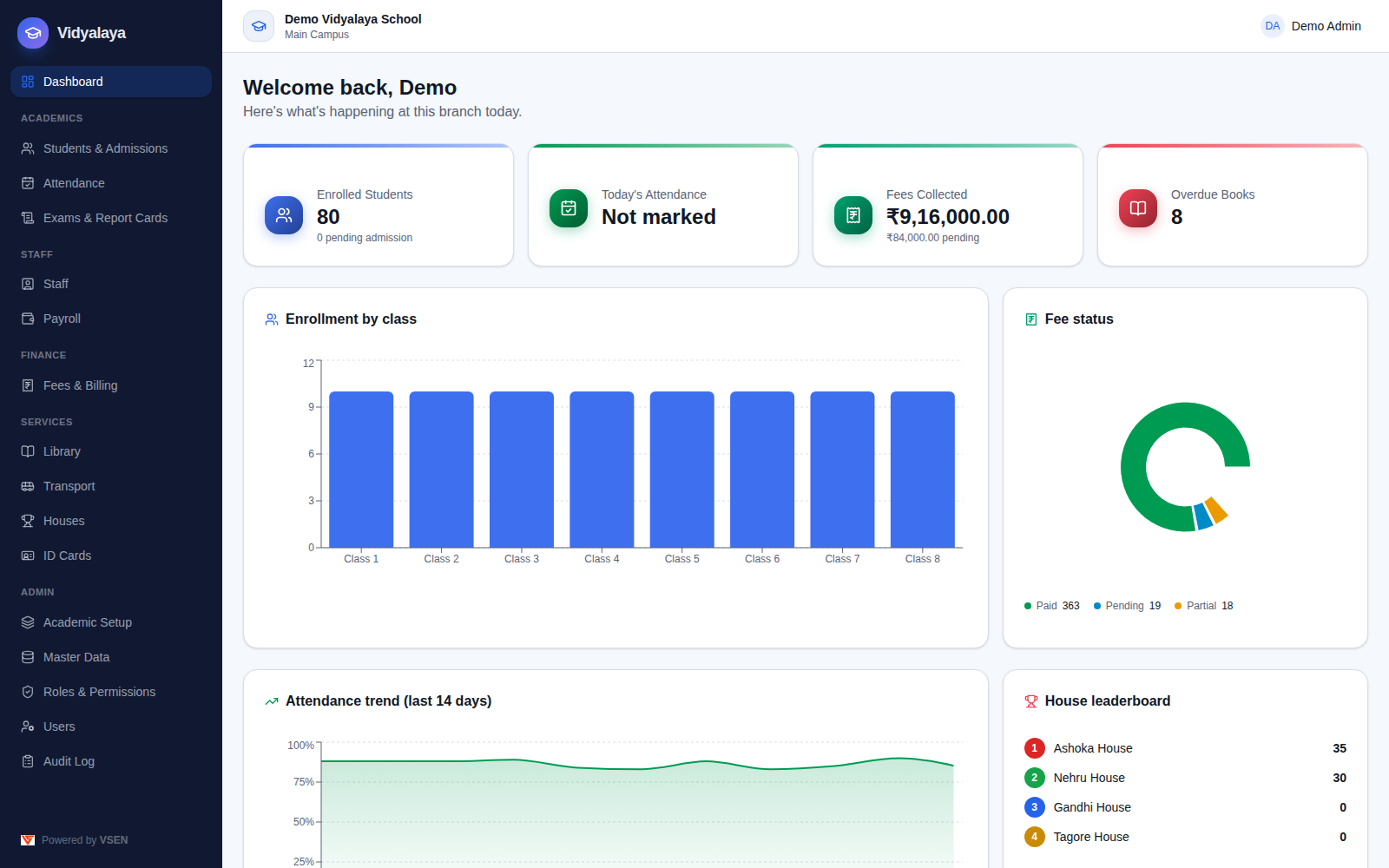Click the blue Enrolled Students card icon
The image size is (1389, 868).
tap(284, 215)
